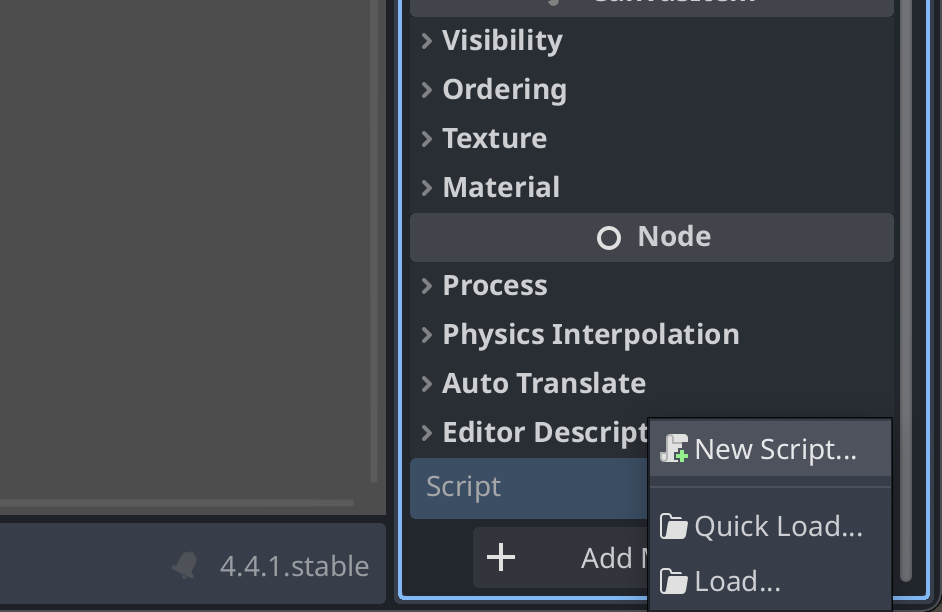Click the notification bell icon
Screen dimensions: 942x612
185,566
